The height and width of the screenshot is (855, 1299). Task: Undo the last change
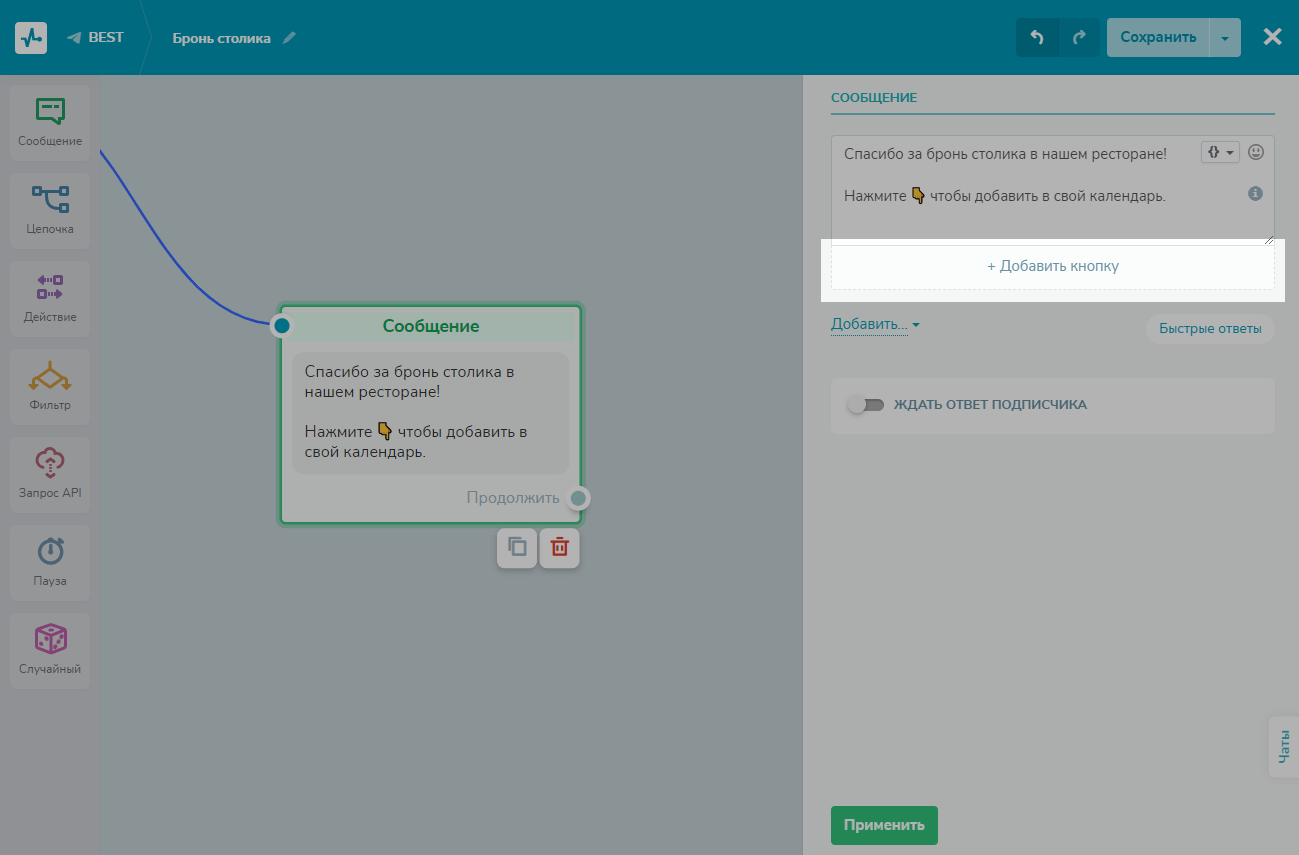1037,38
